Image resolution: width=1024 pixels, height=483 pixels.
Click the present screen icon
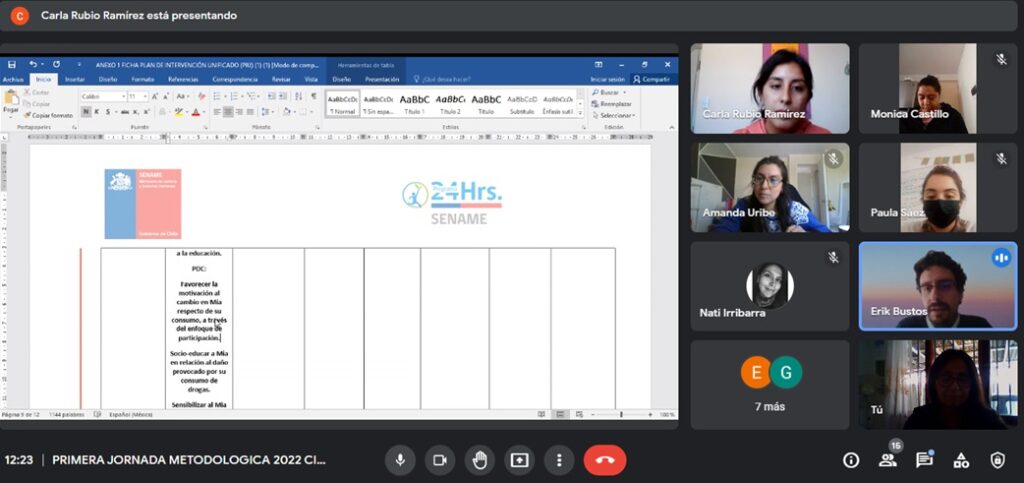tap(519, 460)
